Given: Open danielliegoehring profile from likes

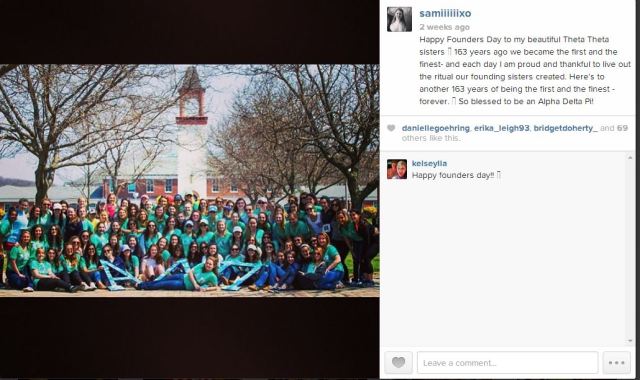Looking at the screenshot, I should 436,128.
